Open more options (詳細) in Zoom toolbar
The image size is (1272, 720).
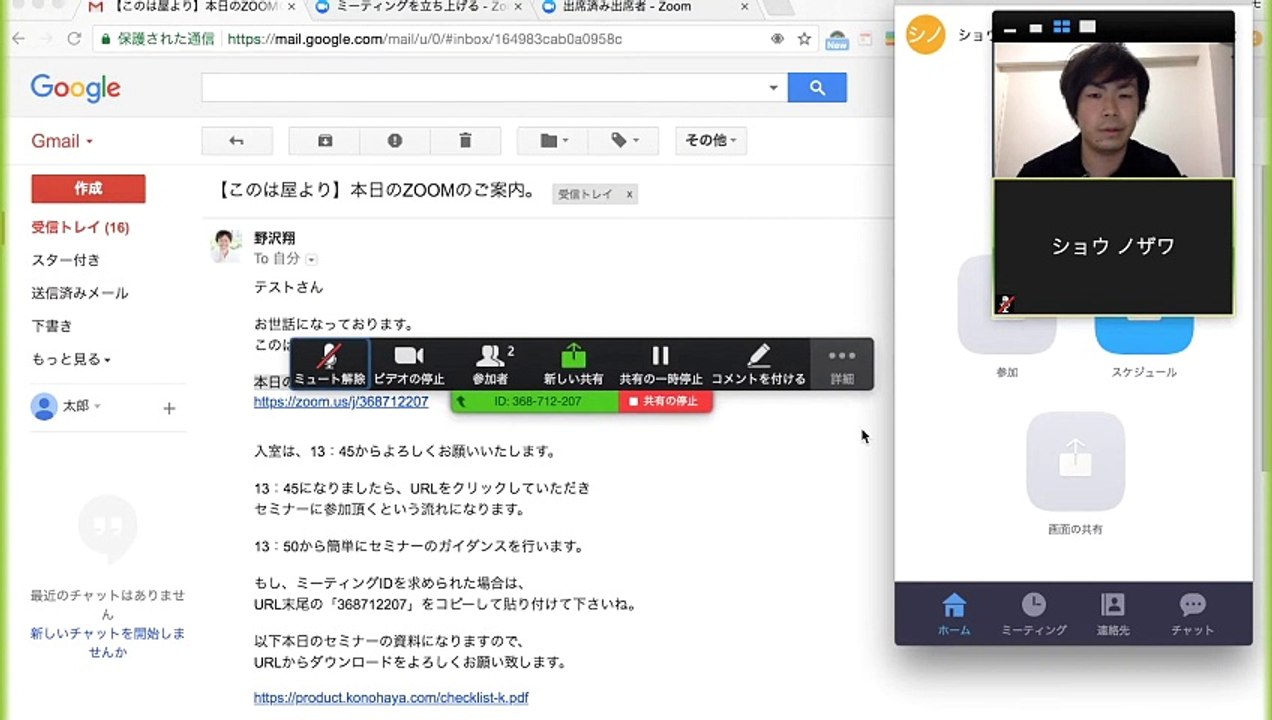(842, 363)
